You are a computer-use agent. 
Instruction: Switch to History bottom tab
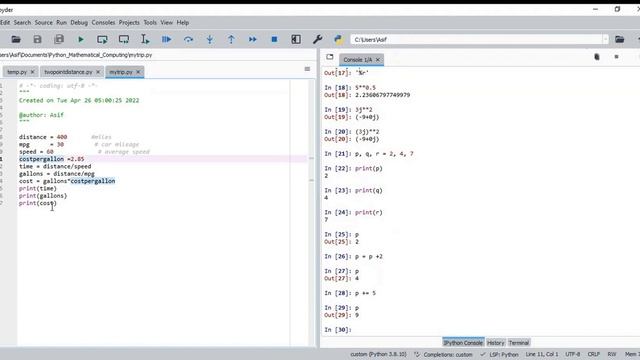496,342
